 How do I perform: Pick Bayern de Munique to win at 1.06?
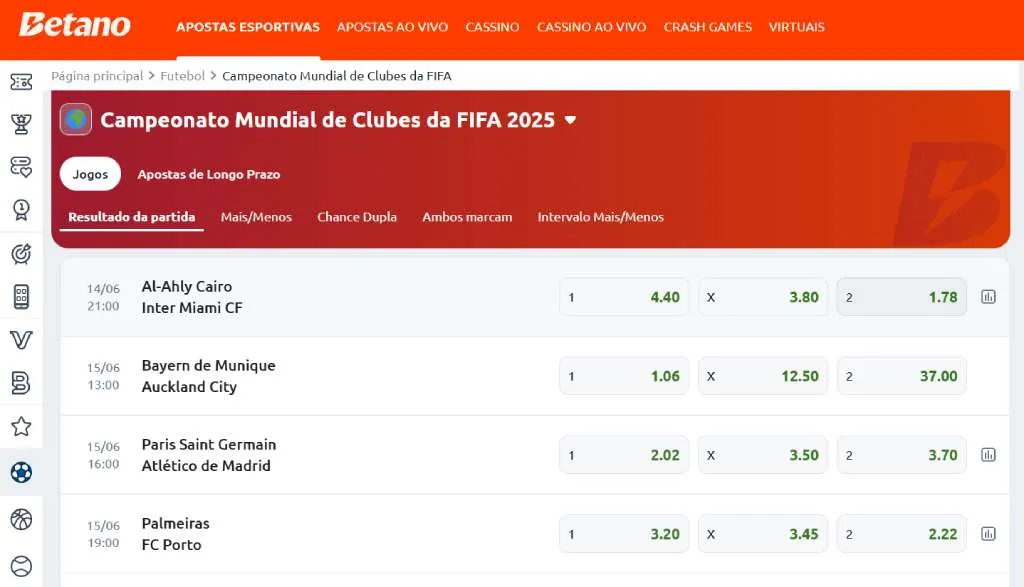tap(624, 375)
